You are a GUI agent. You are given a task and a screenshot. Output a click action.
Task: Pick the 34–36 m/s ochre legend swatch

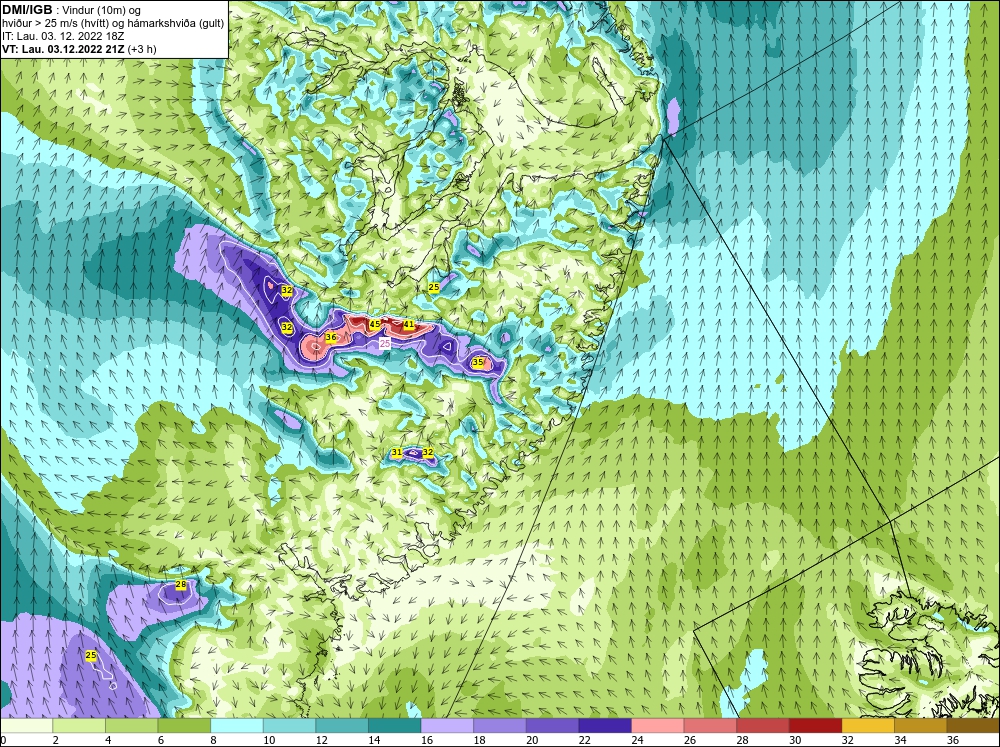920,726
